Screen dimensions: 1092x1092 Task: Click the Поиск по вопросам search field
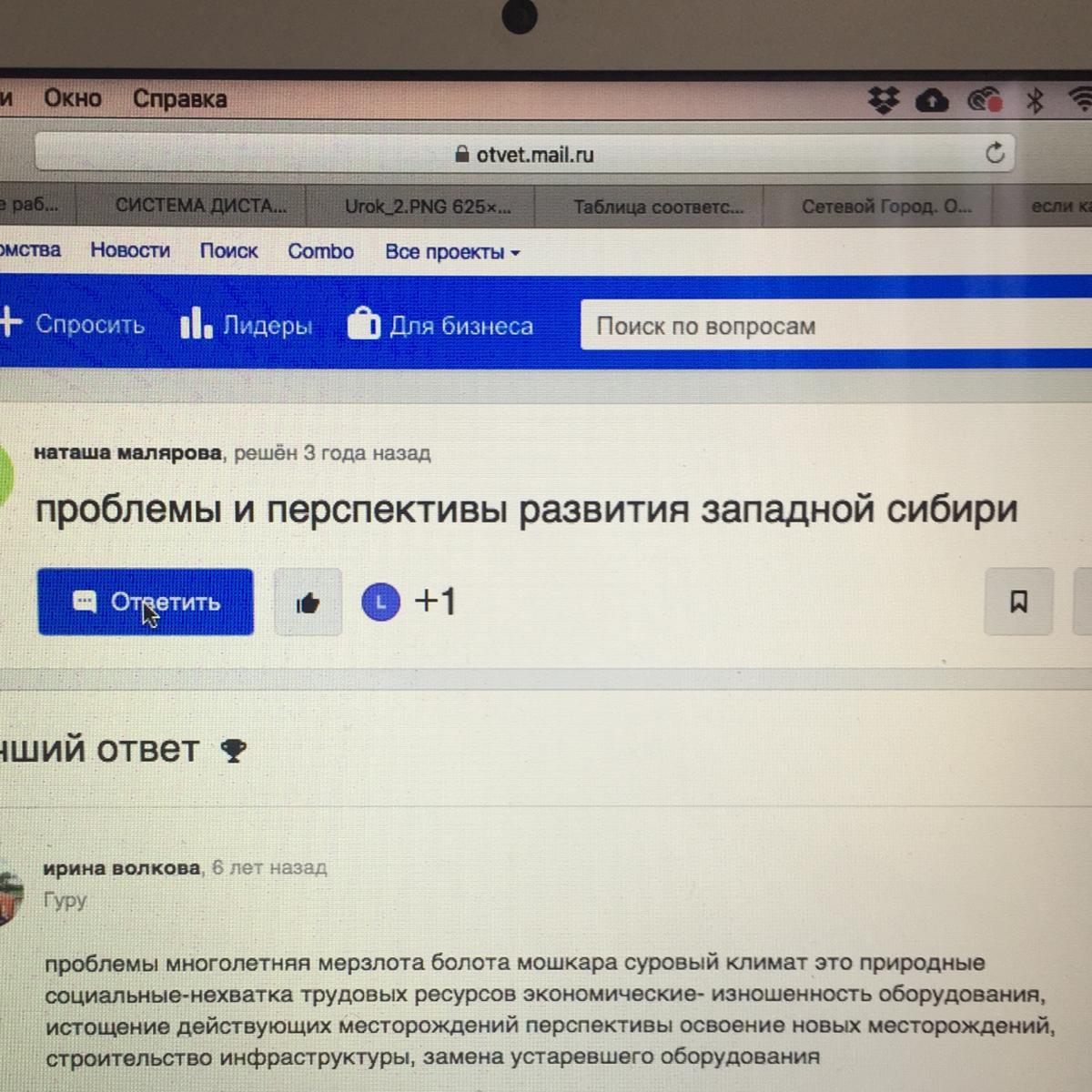coord(836,326)
